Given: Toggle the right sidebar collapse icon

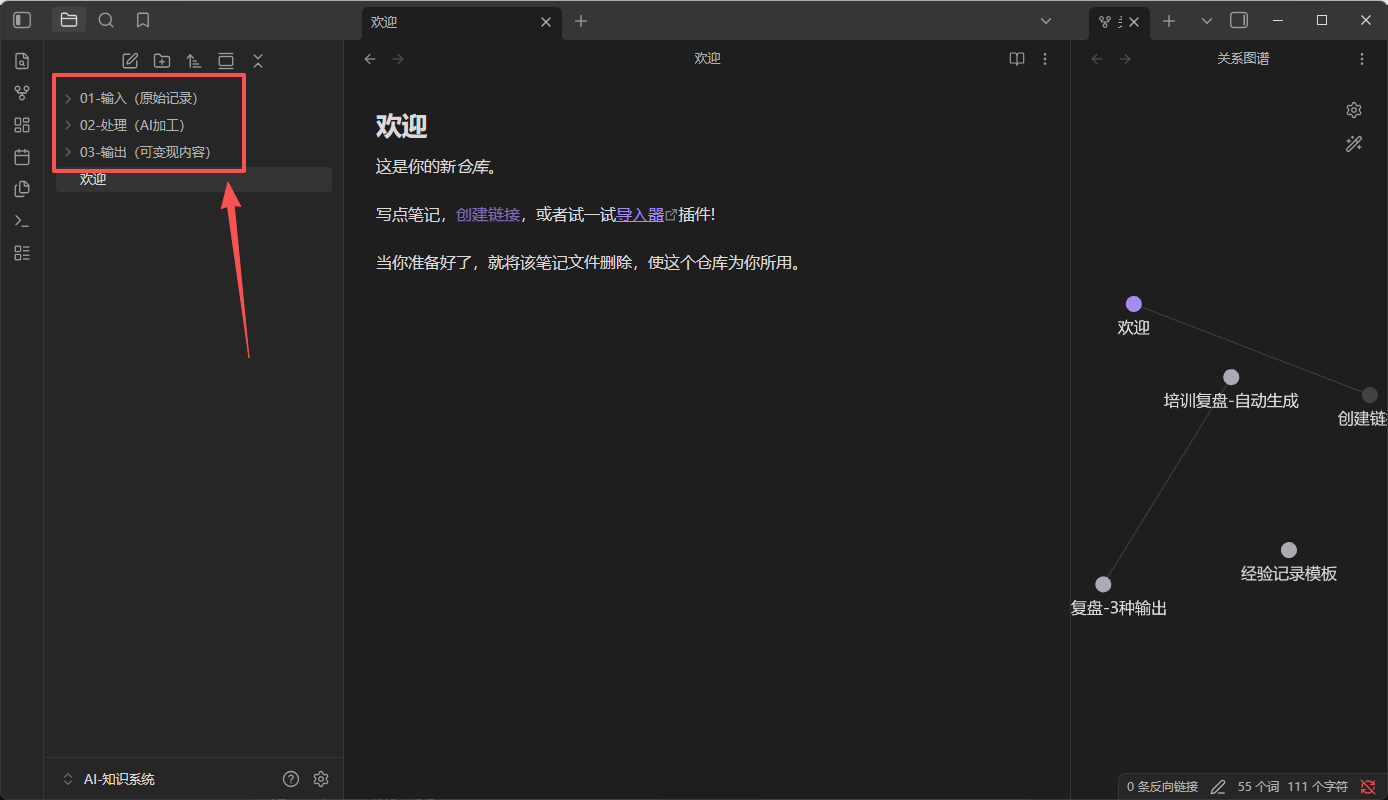Looking at the screenshot, I should click(x=1239, y=20).
